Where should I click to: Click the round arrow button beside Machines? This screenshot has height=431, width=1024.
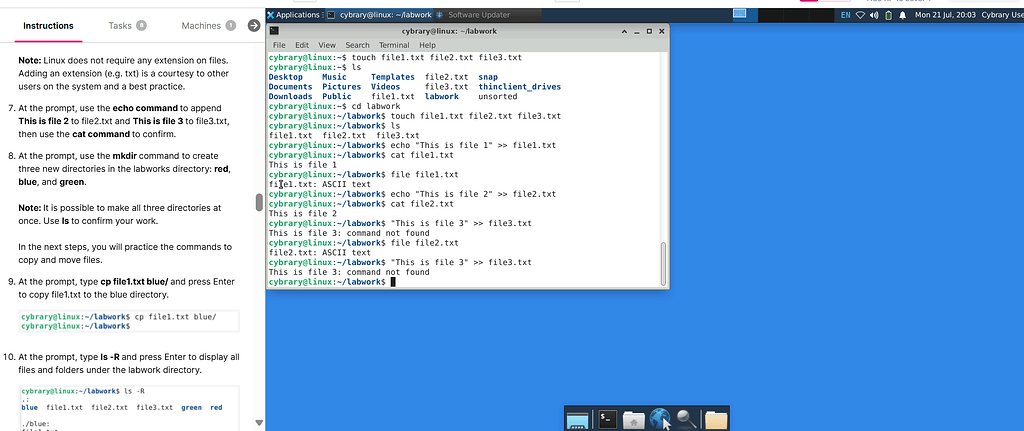(x=254, y=25)
